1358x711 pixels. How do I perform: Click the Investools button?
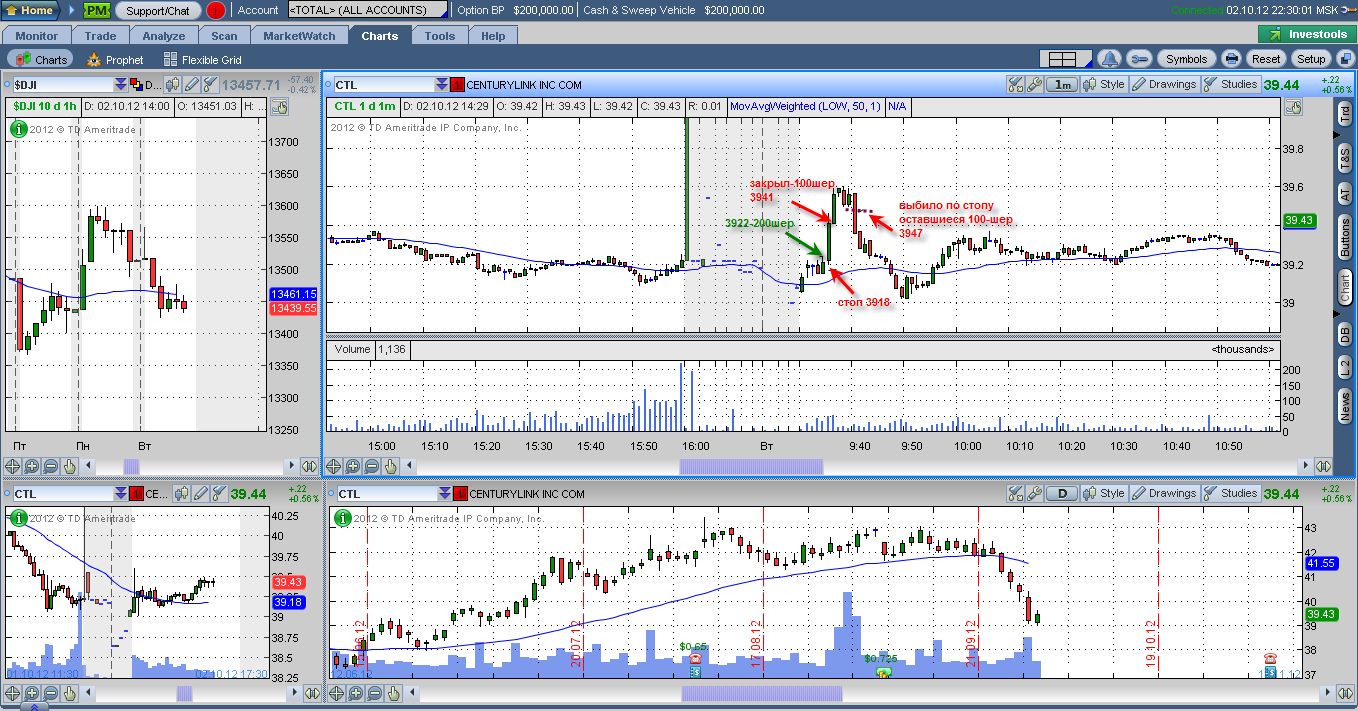pos(1309,35)
